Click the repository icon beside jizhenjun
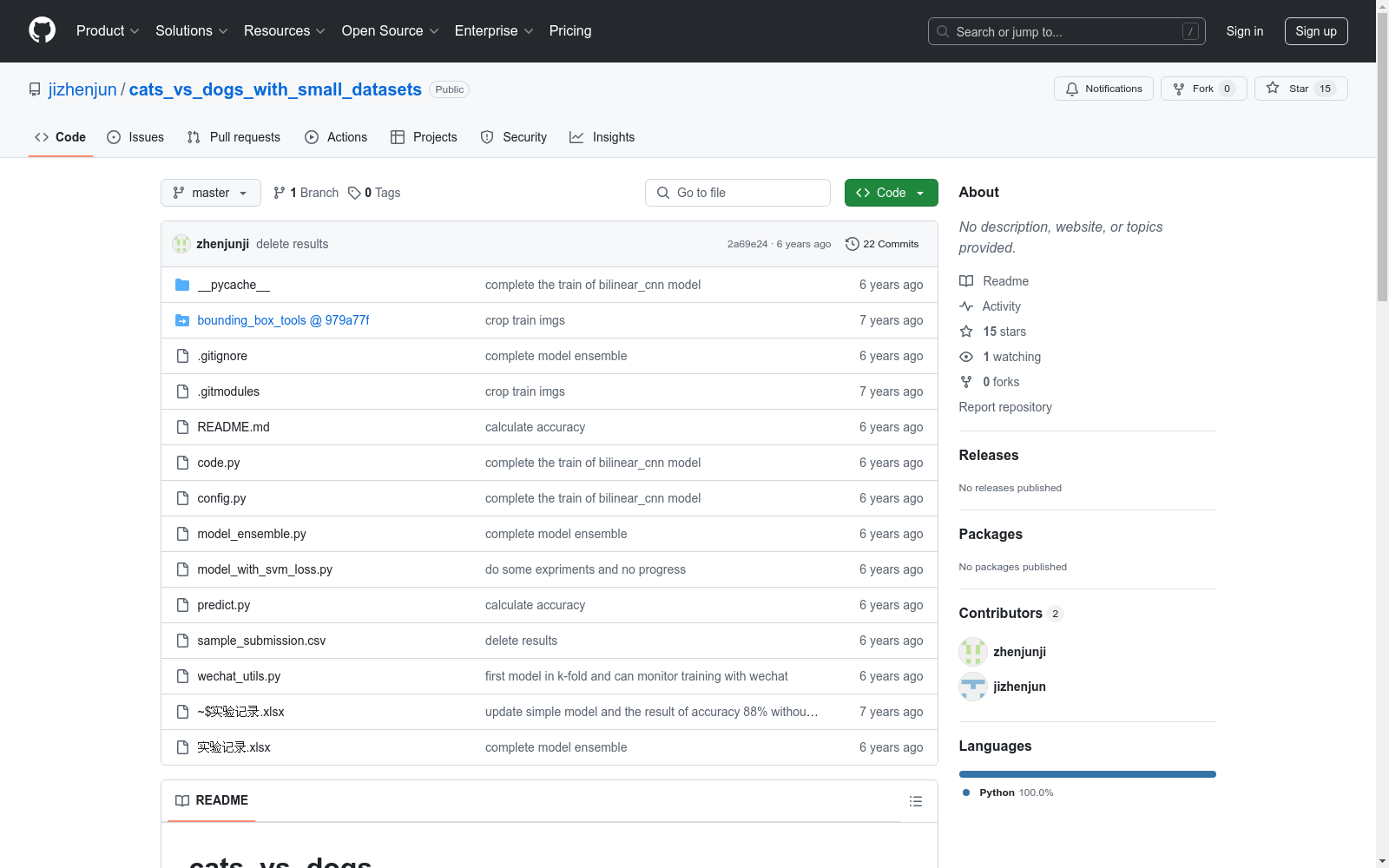The image size is (1389, 868). coord(35,89)
